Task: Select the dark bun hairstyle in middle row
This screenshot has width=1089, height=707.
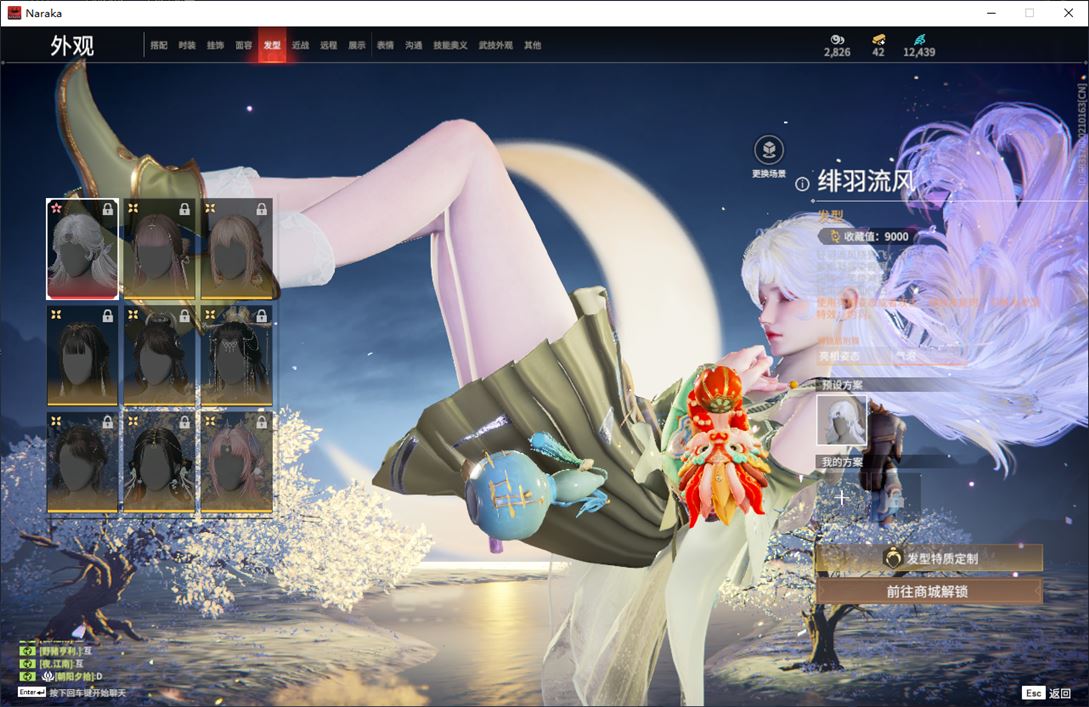Action: tap(159, 356)
